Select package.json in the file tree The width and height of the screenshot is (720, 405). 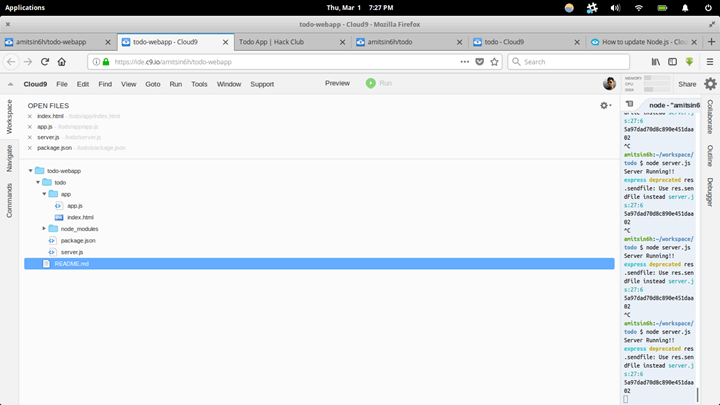[78, 241]
